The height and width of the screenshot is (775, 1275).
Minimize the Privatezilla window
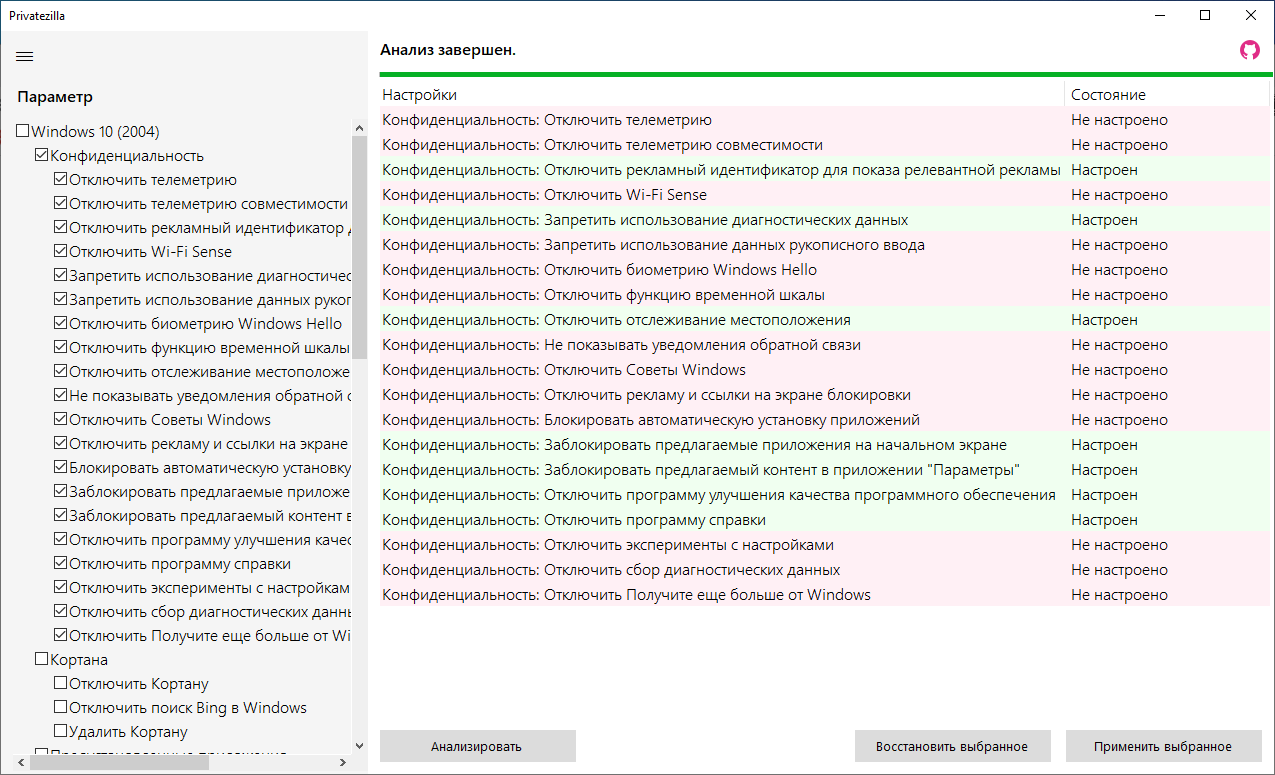[x=1159, y=15]
